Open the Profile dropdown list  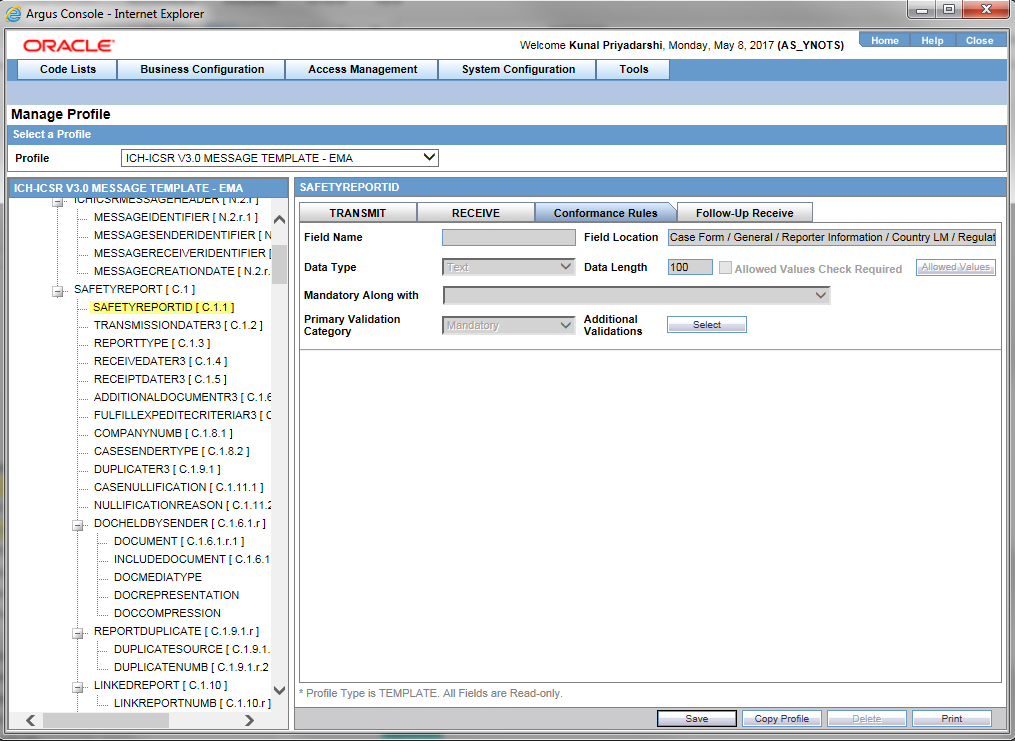coord(280,158)
